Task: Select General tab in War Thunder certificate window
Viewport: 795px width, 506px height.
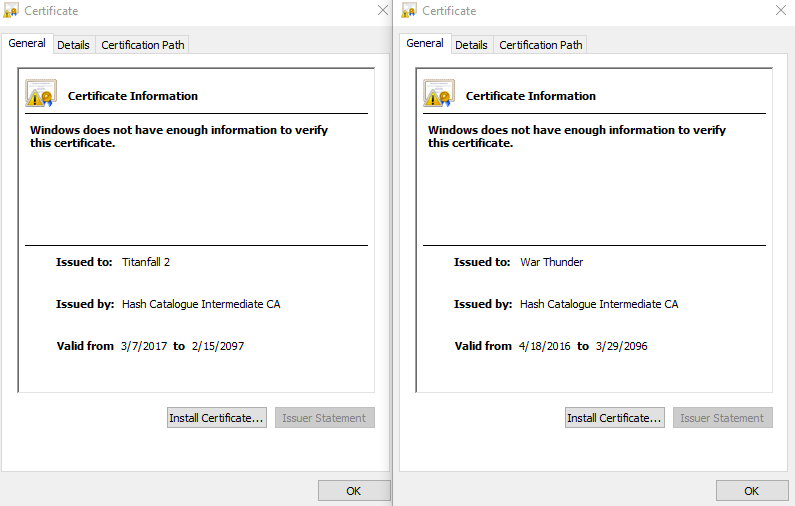Action: (x=425, y=44)
